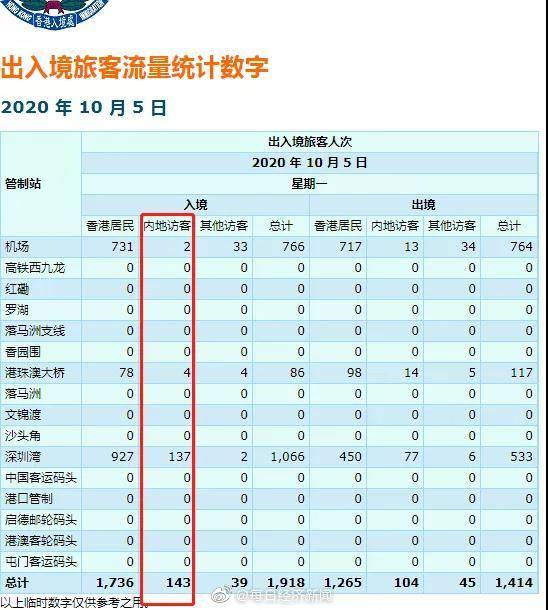548x610 pixels.
Task: Click the arrivals total 1,918 cell
Action: pyautogui.click(x=287, y=583)
